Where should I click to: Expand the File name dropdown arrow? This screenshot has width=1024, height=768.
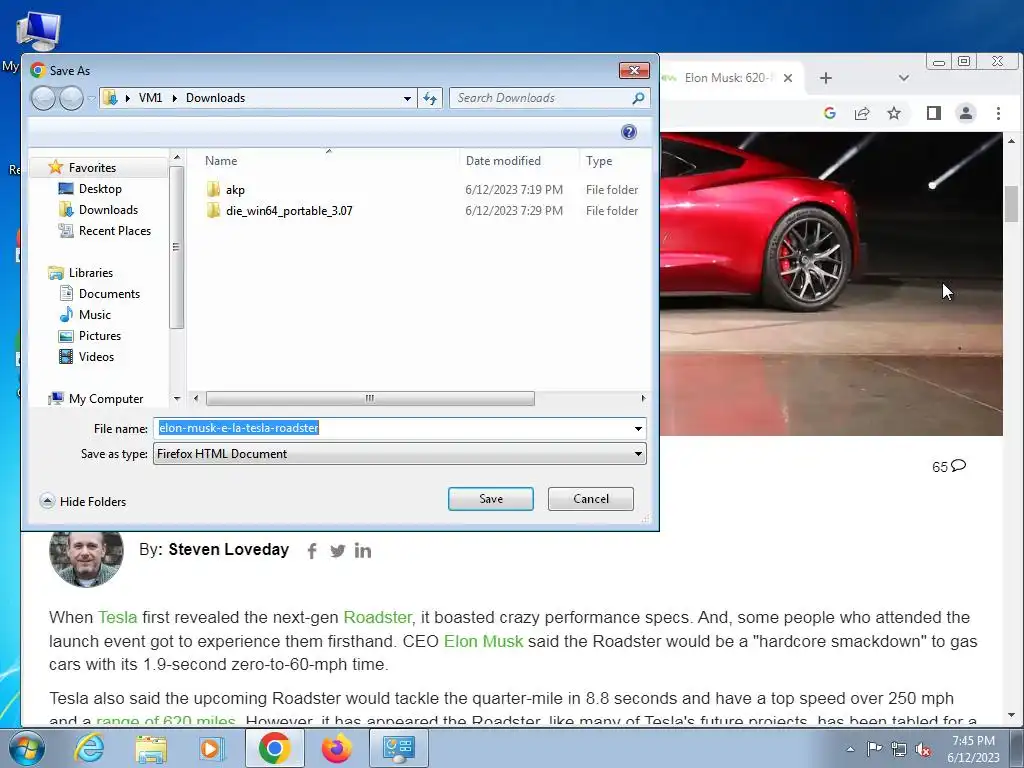pos(638,428)
